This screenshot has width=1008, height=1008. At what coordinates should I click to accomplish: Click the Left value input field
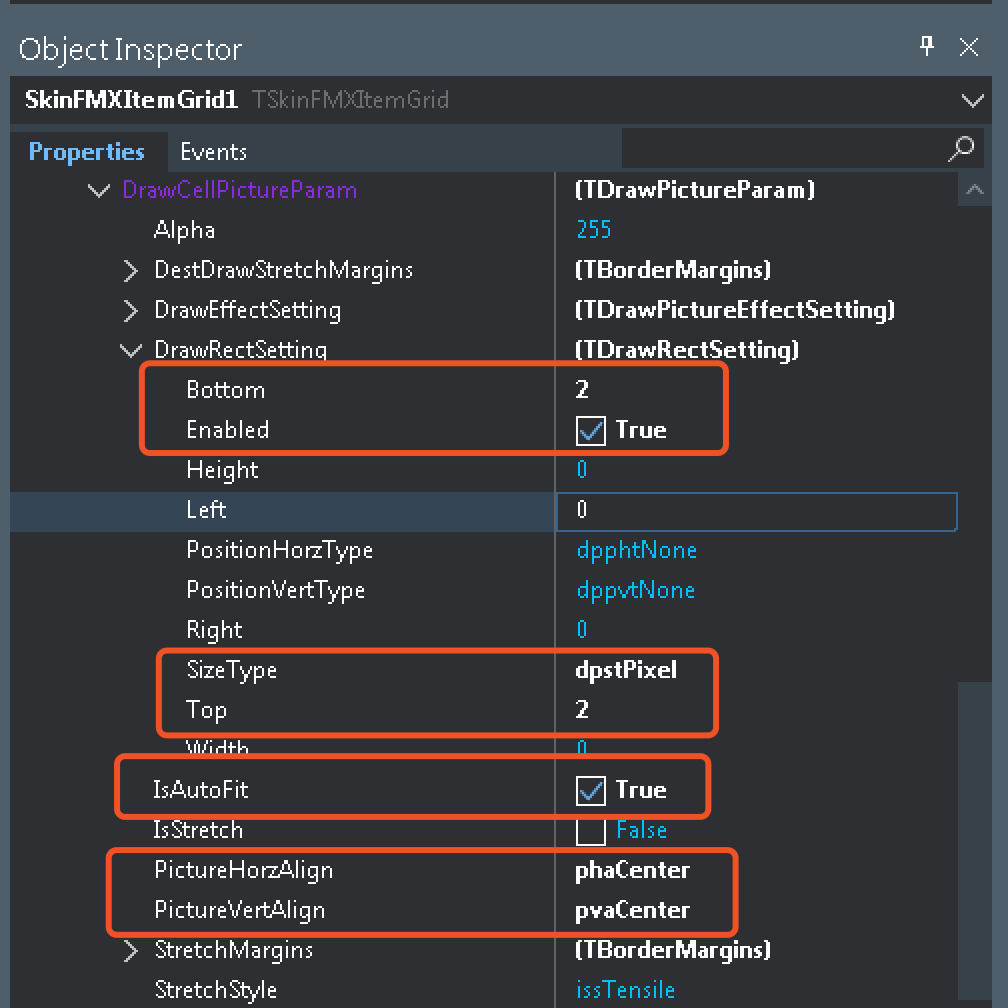pos(757,512)
